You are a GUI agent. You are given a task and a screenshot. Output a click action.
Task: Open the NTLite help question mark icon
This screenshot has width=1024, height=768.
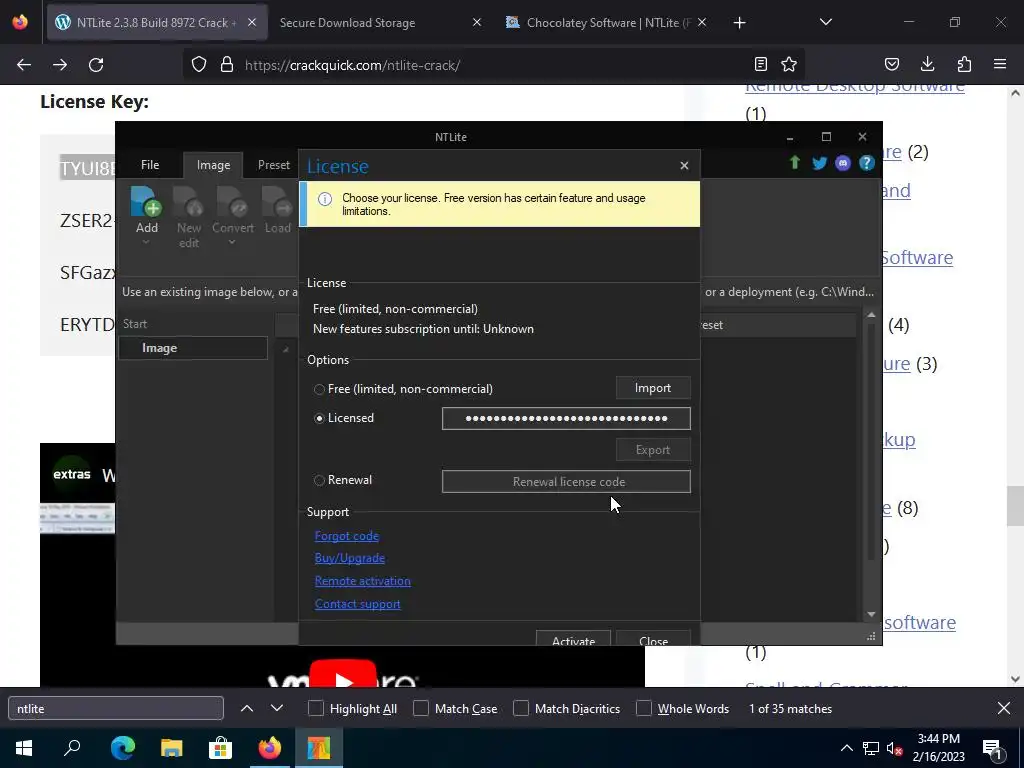867,163
